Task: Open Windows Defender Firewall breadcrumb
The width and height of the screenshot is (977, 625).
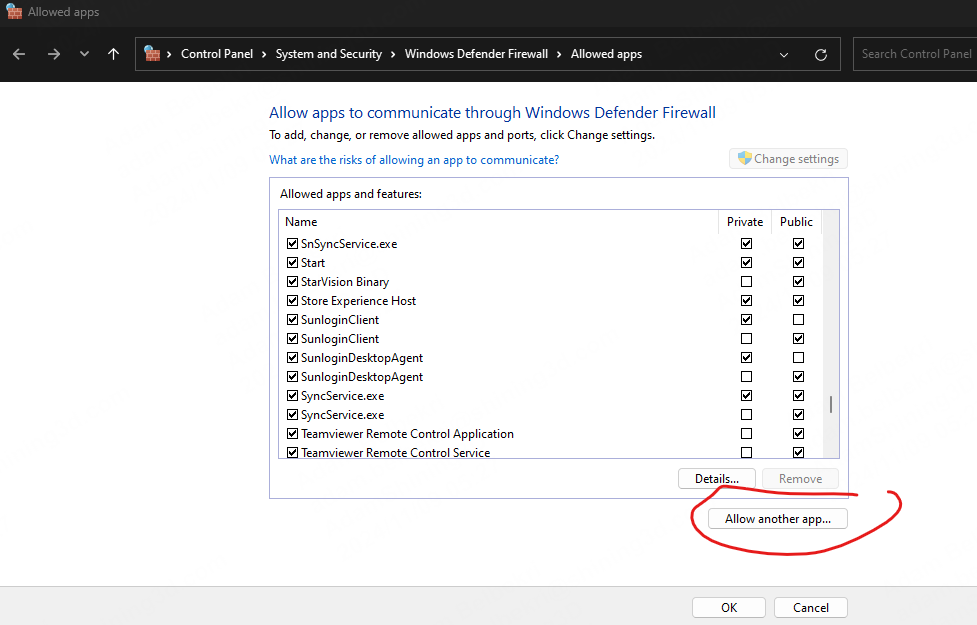Action: 476,54
